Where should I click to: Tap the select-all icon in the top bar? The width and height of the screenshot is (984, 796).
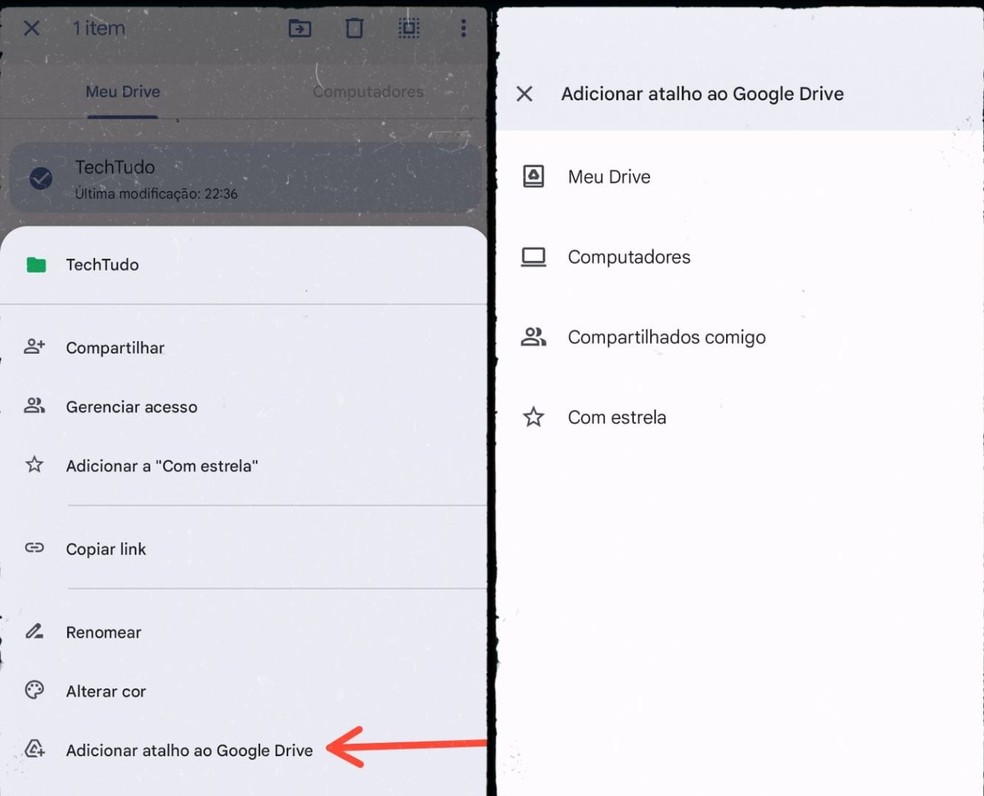pyautogui.click(x=409, y=28)
